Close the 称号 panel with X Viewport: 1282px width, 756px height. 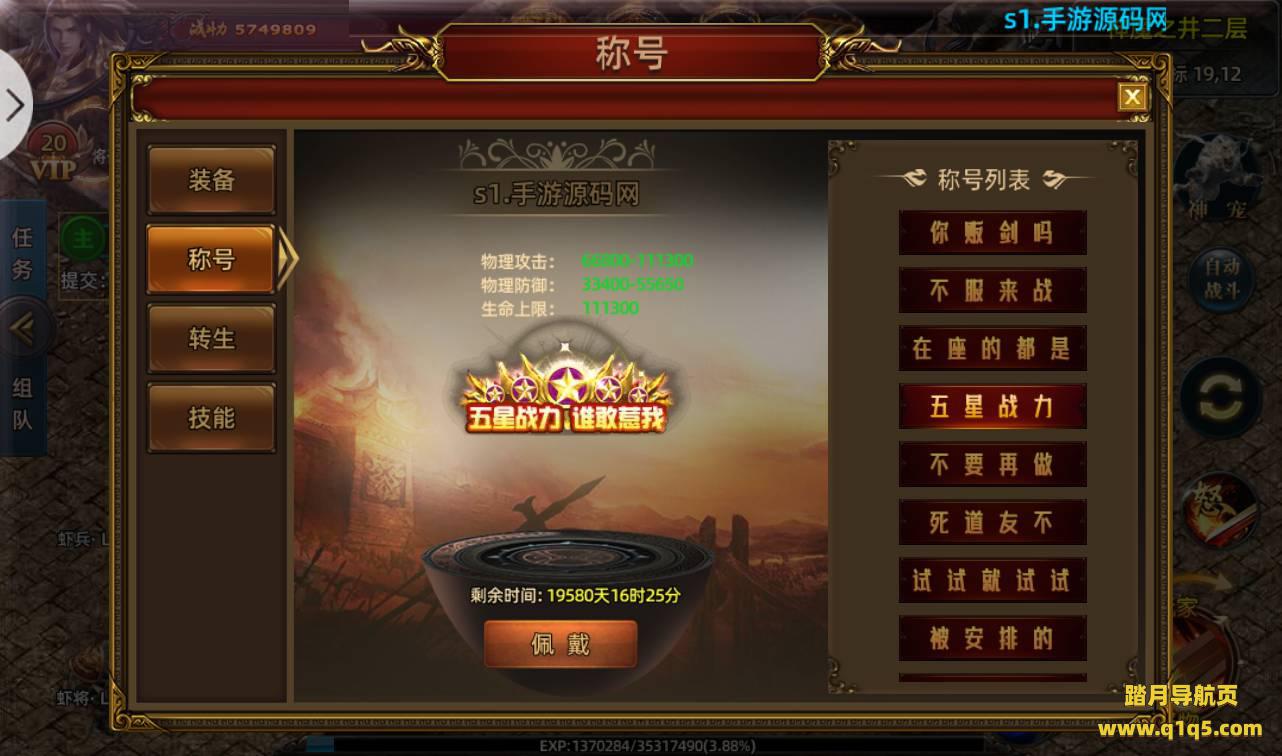[1132, 97]
